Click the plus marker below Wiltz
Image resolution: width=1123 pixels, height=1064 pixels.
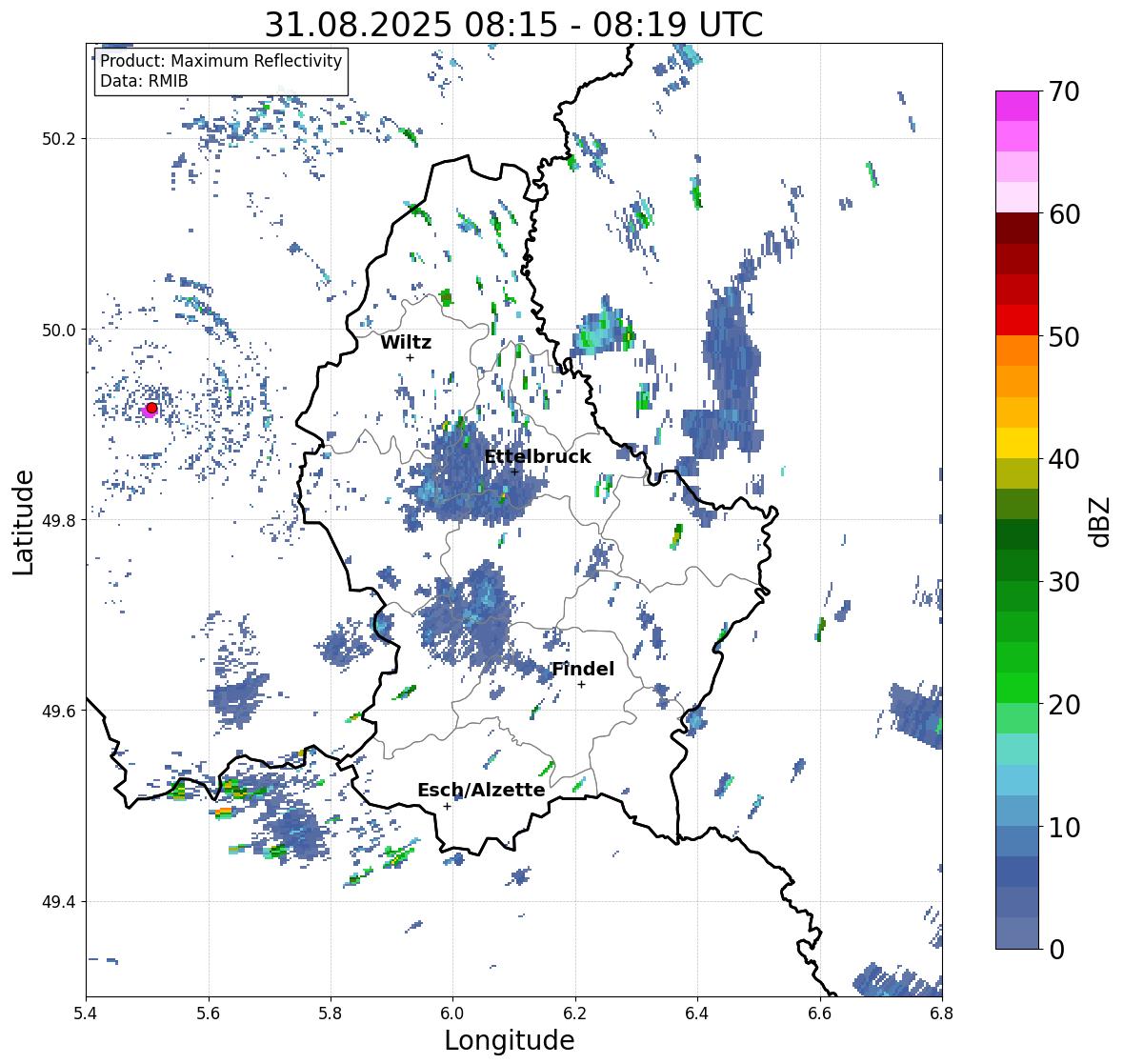(410, 357)
